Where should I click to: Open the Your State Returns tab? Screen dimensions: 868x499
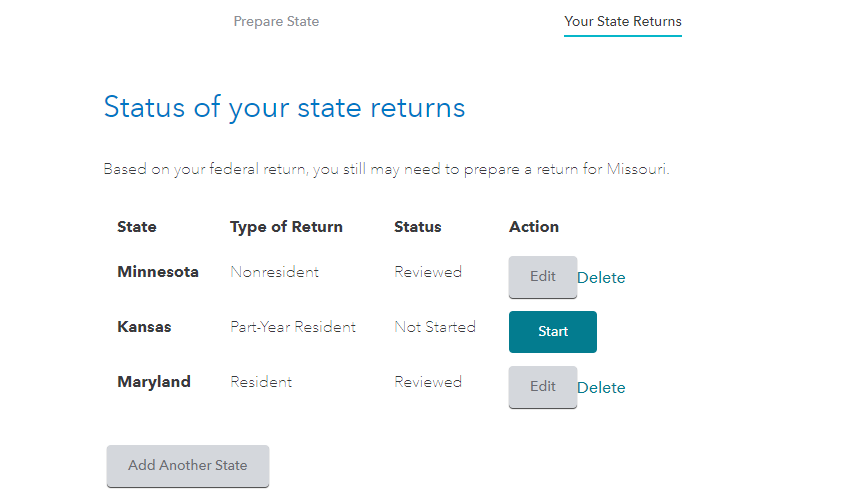click(x=622, y=21)
